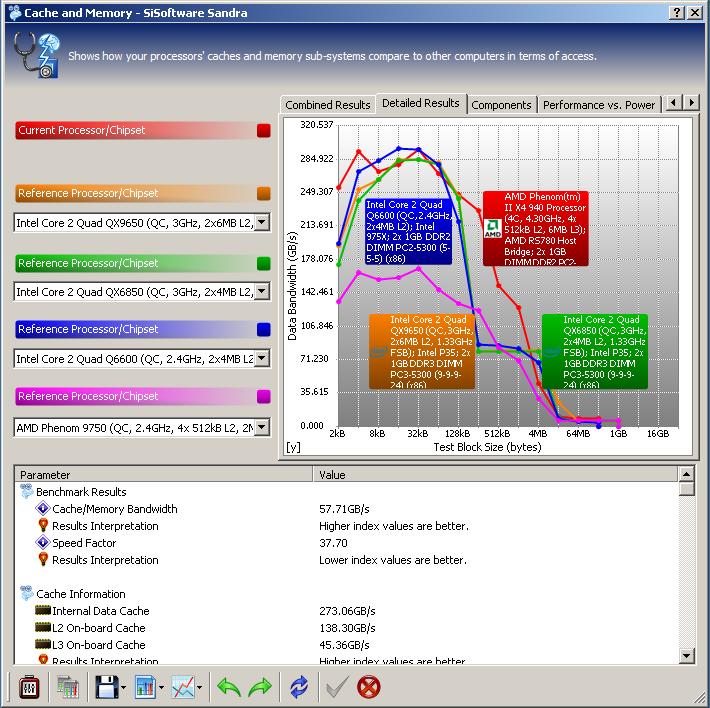Click the Speed Factor diamond icon
Screen dimensions: 710x708
click(x=43, y=543)
